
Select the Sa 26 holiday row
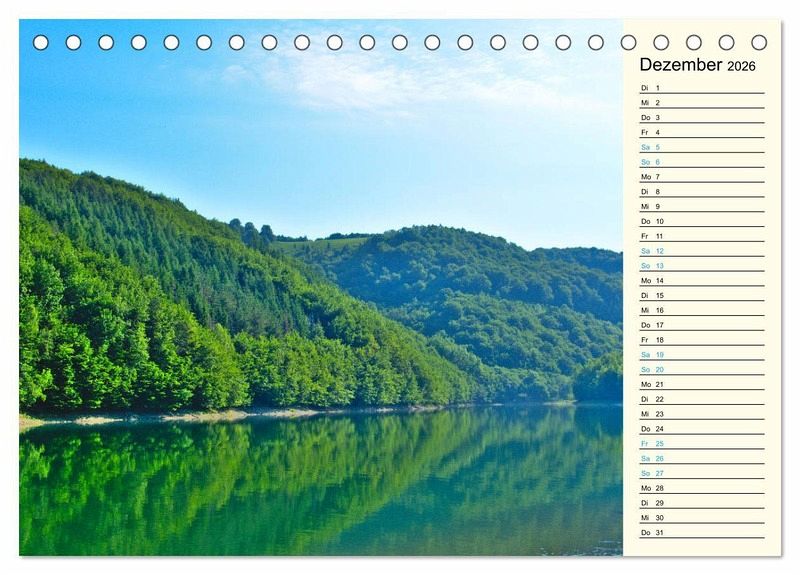701,458
